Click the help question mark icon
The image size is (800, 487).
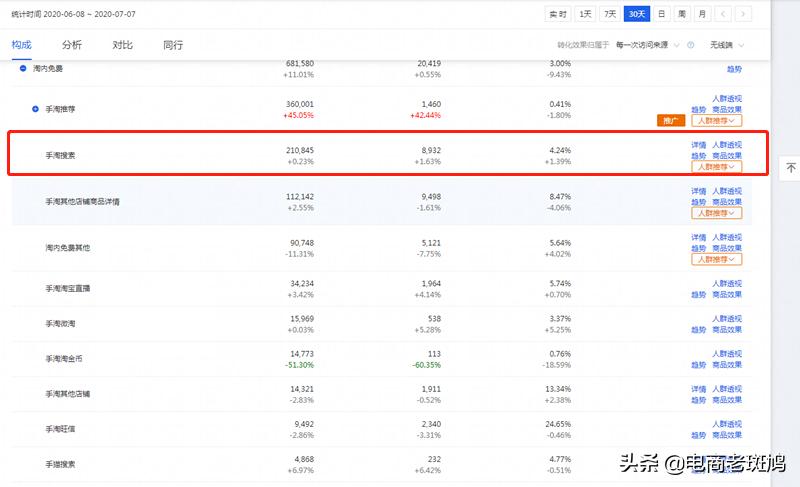coord(691,45)
